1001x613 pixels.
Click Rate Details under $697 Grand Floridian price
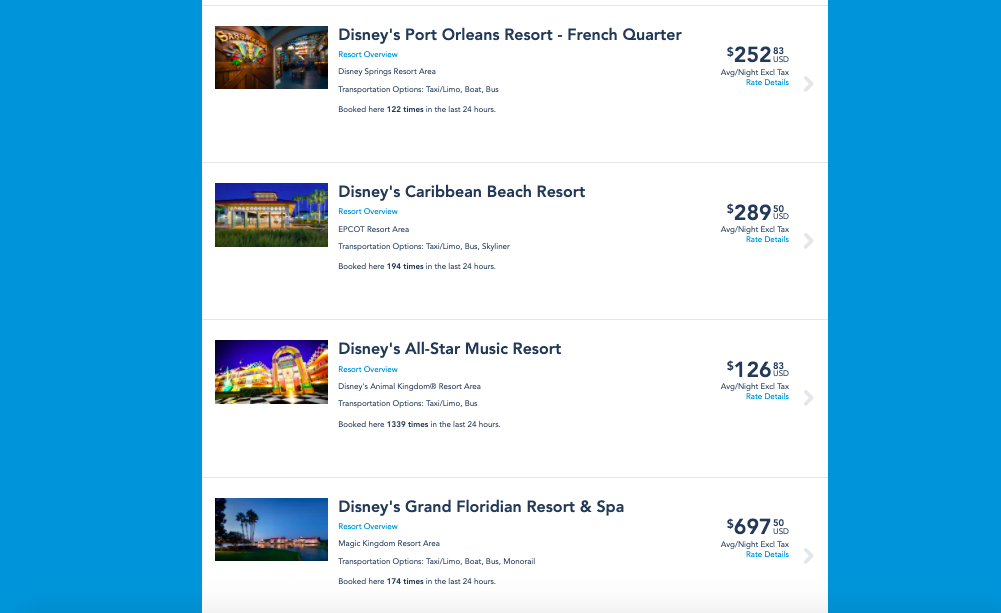pos(767,554)
